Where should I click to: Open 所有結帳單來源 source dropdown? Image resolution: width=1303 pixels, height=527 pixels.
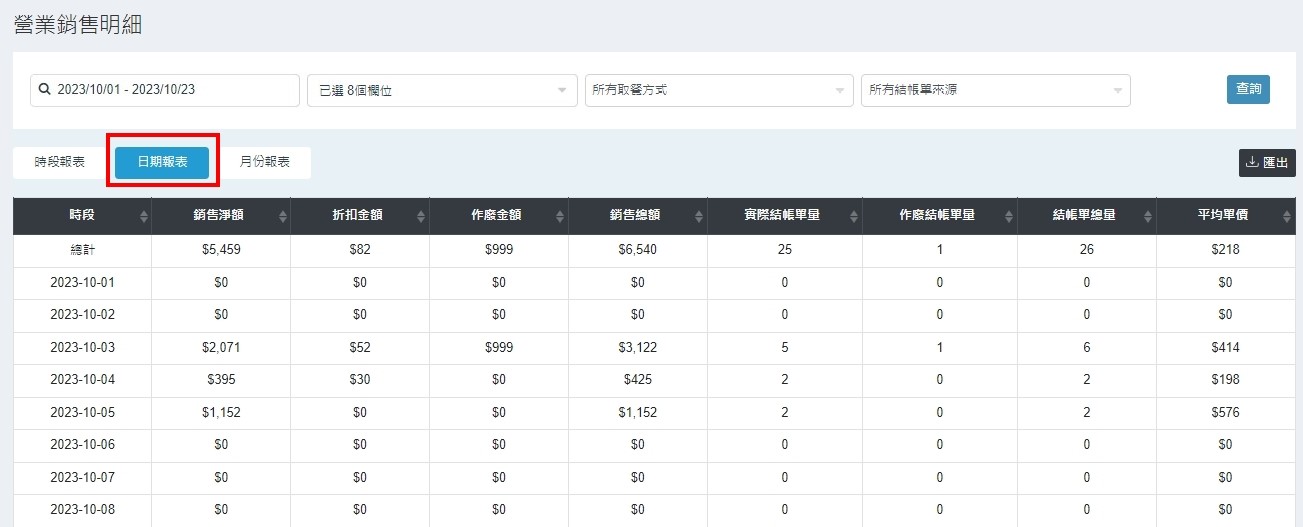point(995,90)
